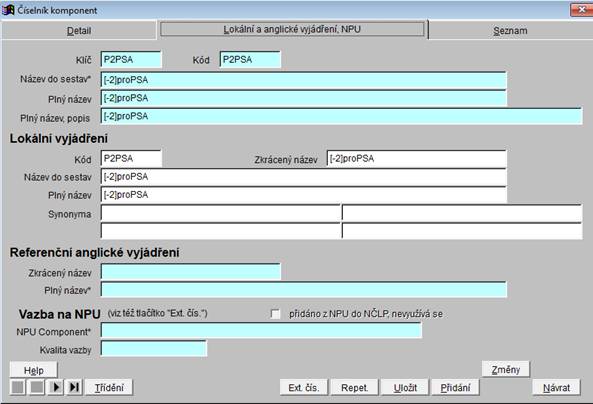
Task: Go to the first record navigation button
Action: [x=18, y=387]
